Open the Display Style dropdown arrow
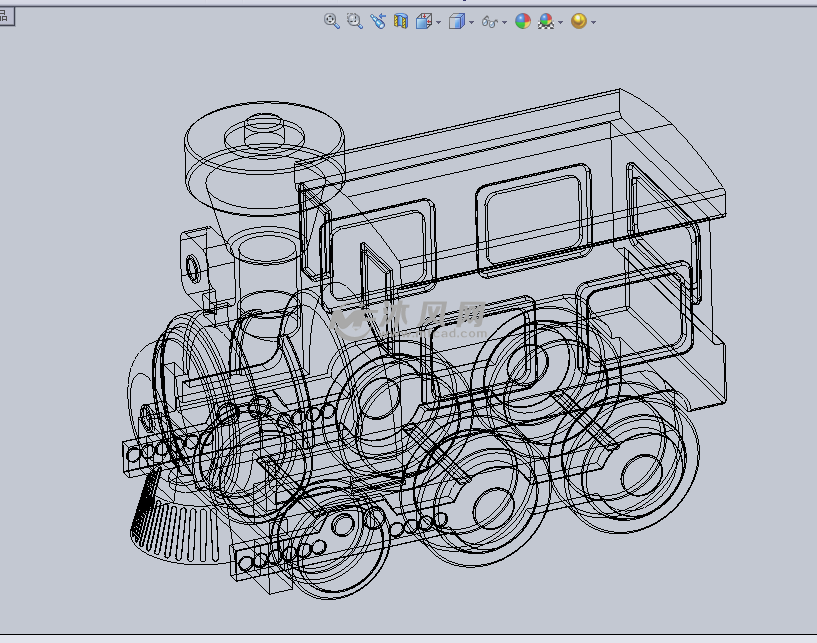This screenshot has height=643, width=817. tap(471, 22)
